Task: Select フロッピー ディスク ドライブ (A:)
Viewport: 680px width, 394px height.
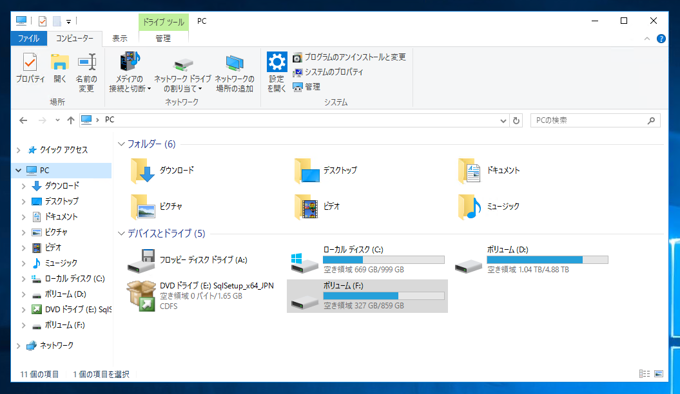Action: (187, 260)
